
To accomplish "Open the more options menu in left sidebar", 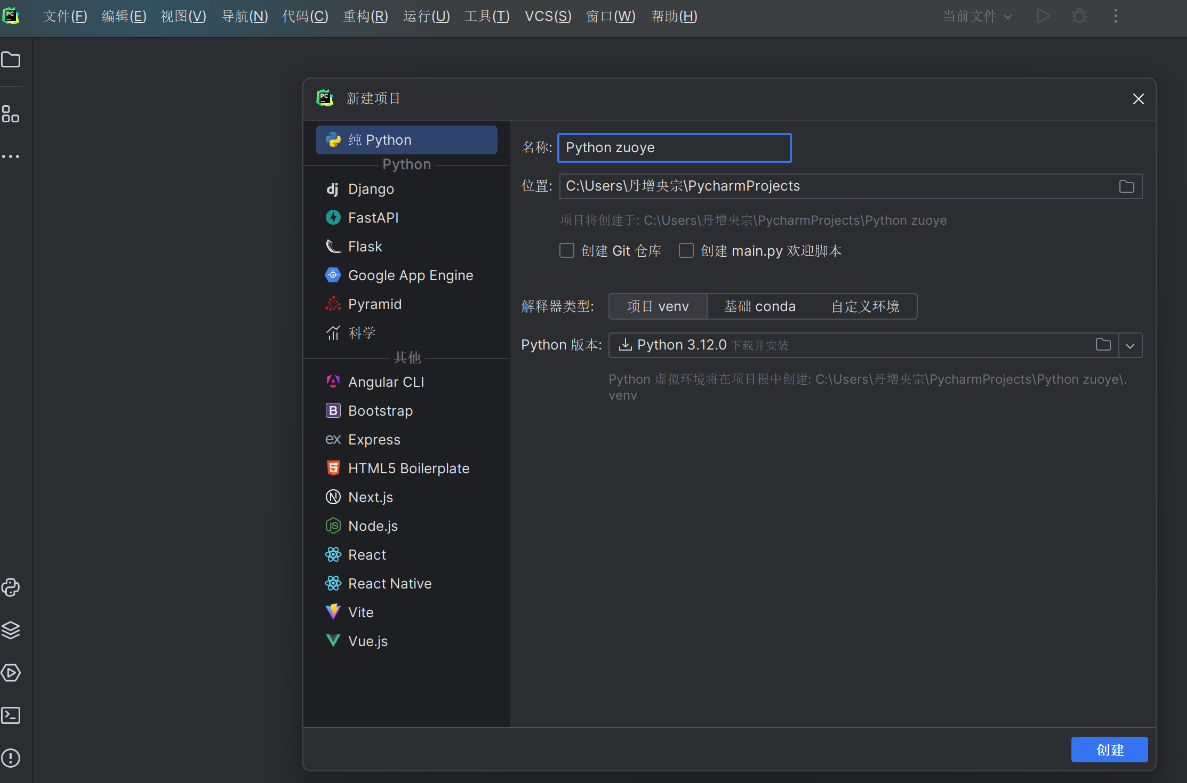I will tap(11, 157).
